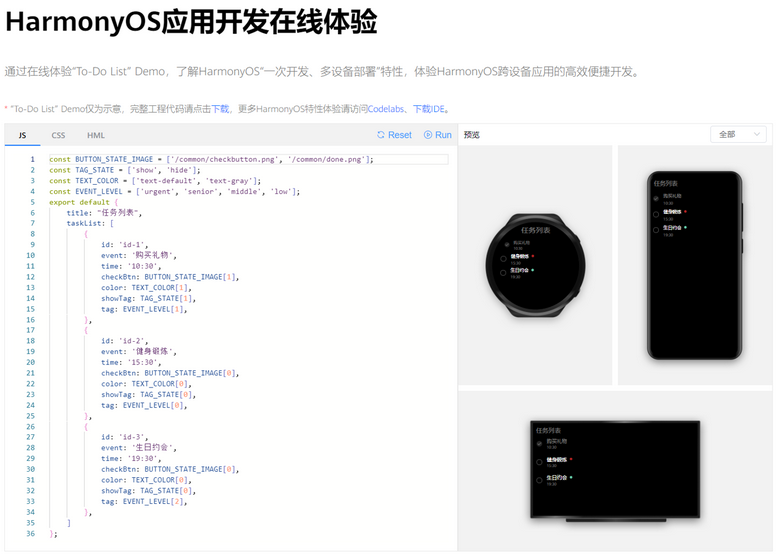This screenshot has width=777, height=554.
Task: Check 购买礼物 task on the watch preview
Action: (507, 245)
